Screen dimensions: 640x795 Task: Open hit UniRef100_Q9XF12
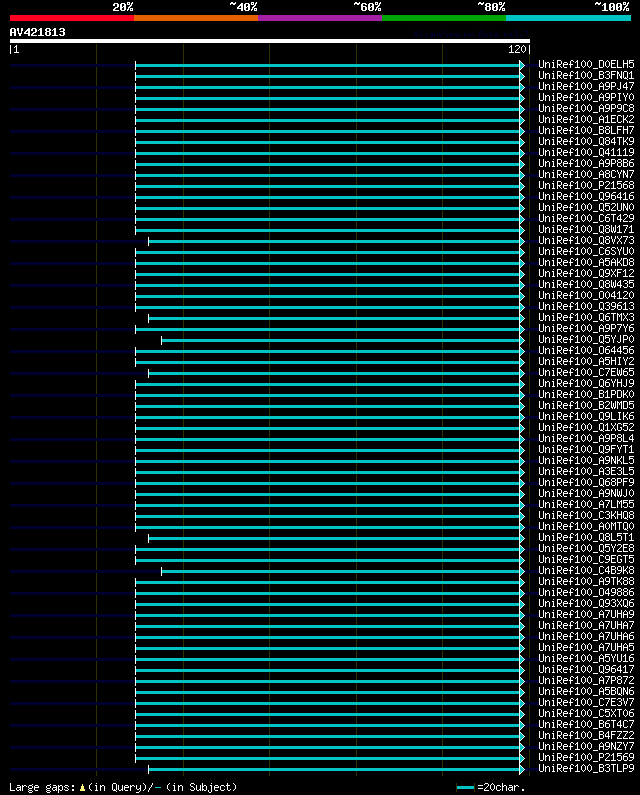pyautogui.click(x=586, y=273)
